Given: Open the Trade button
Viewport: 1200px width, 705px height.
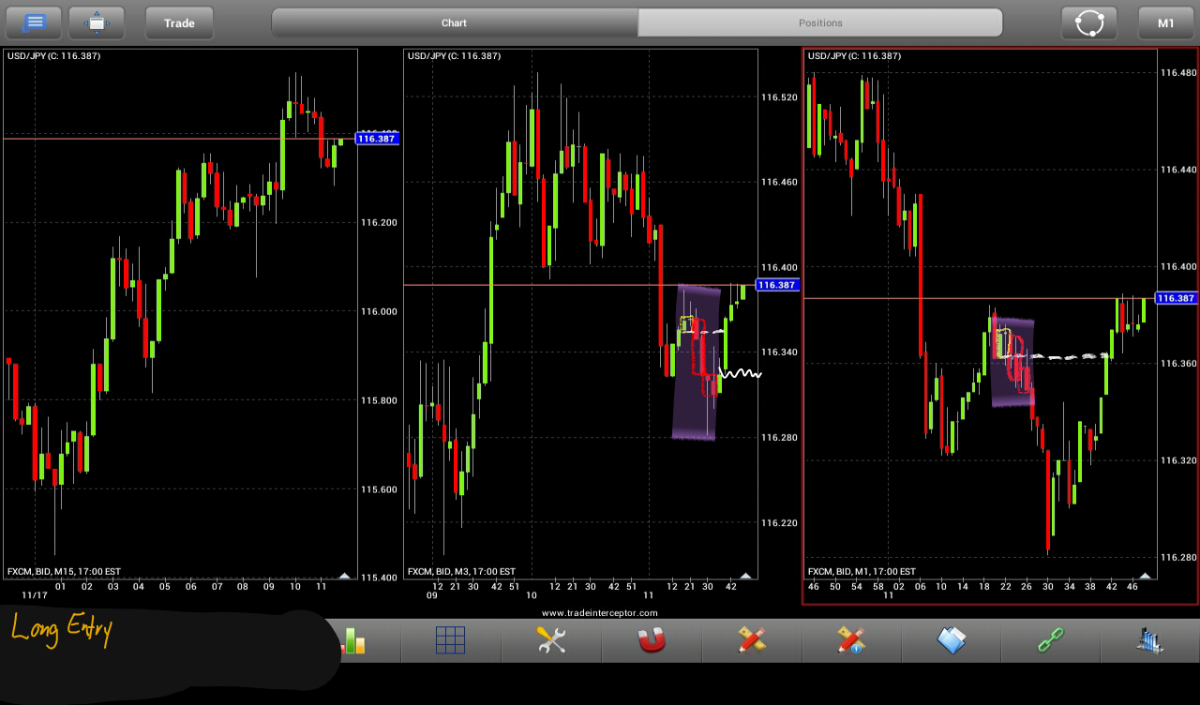Looking at the screenshot, I should pyautogui.click(x=179, y=22).
